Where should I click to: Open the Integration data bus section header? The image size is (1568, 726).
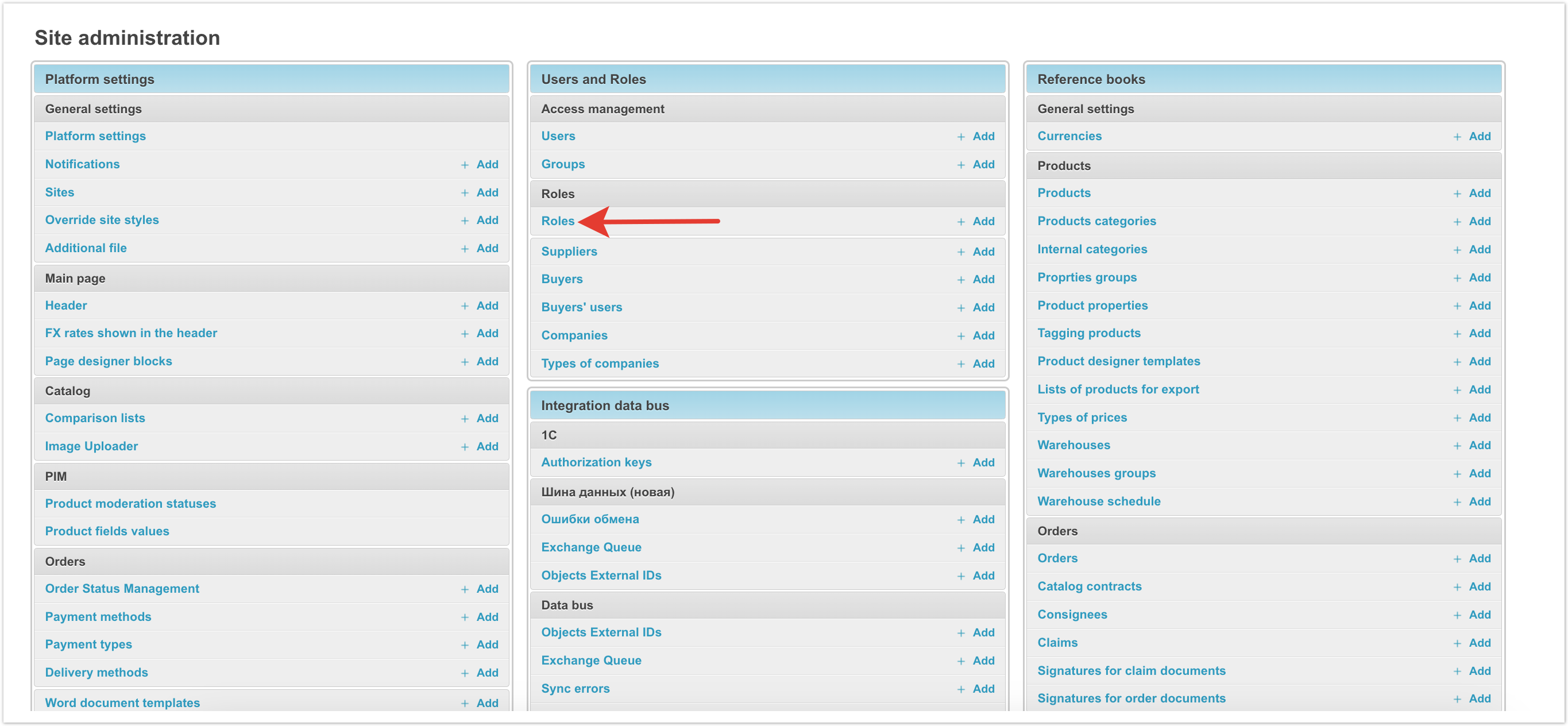click(604, 406)
